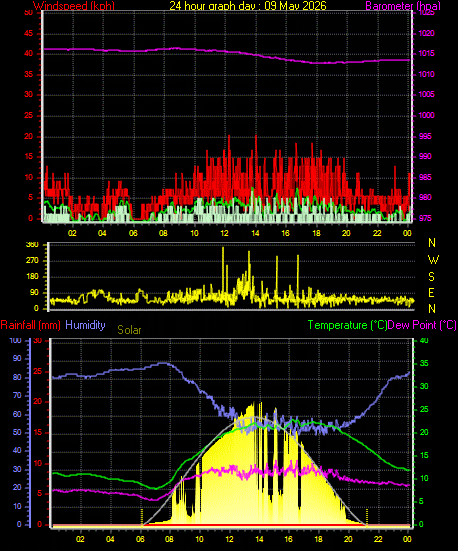Viewport: 458px width, 551px height.
Task: Click the 'Temperature (°C)' legend label
Action: click(x=347, y=325)
